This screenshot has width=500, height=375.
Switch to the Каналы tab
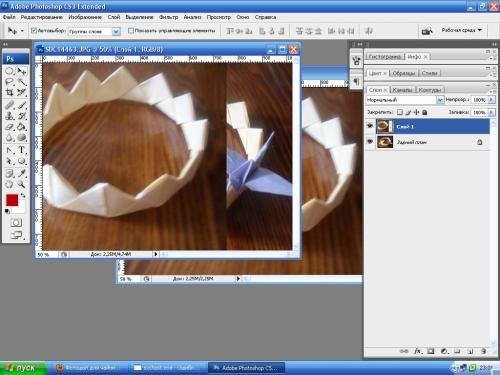point(402,90)
